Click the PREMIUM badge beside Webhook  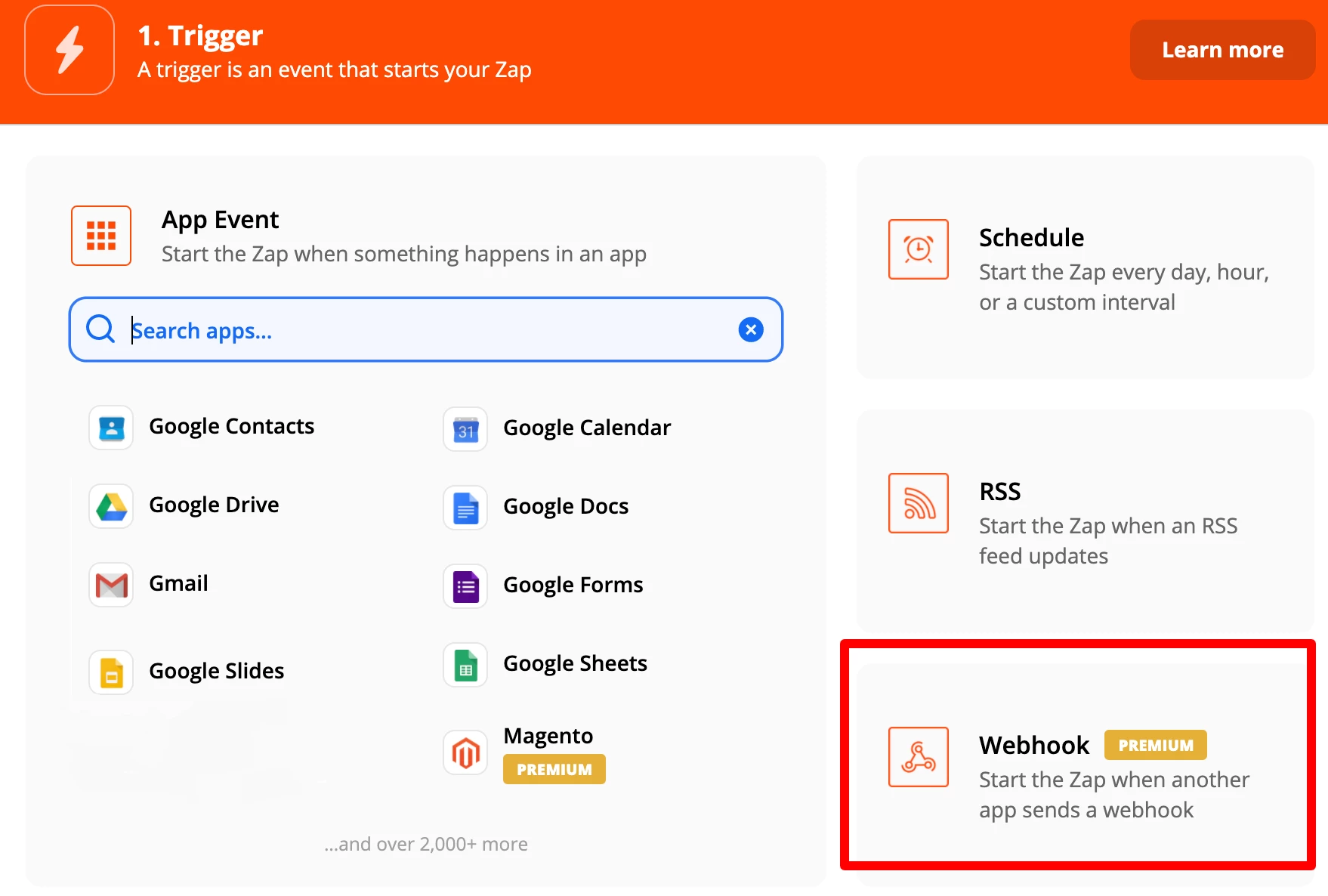point(1156,745)
